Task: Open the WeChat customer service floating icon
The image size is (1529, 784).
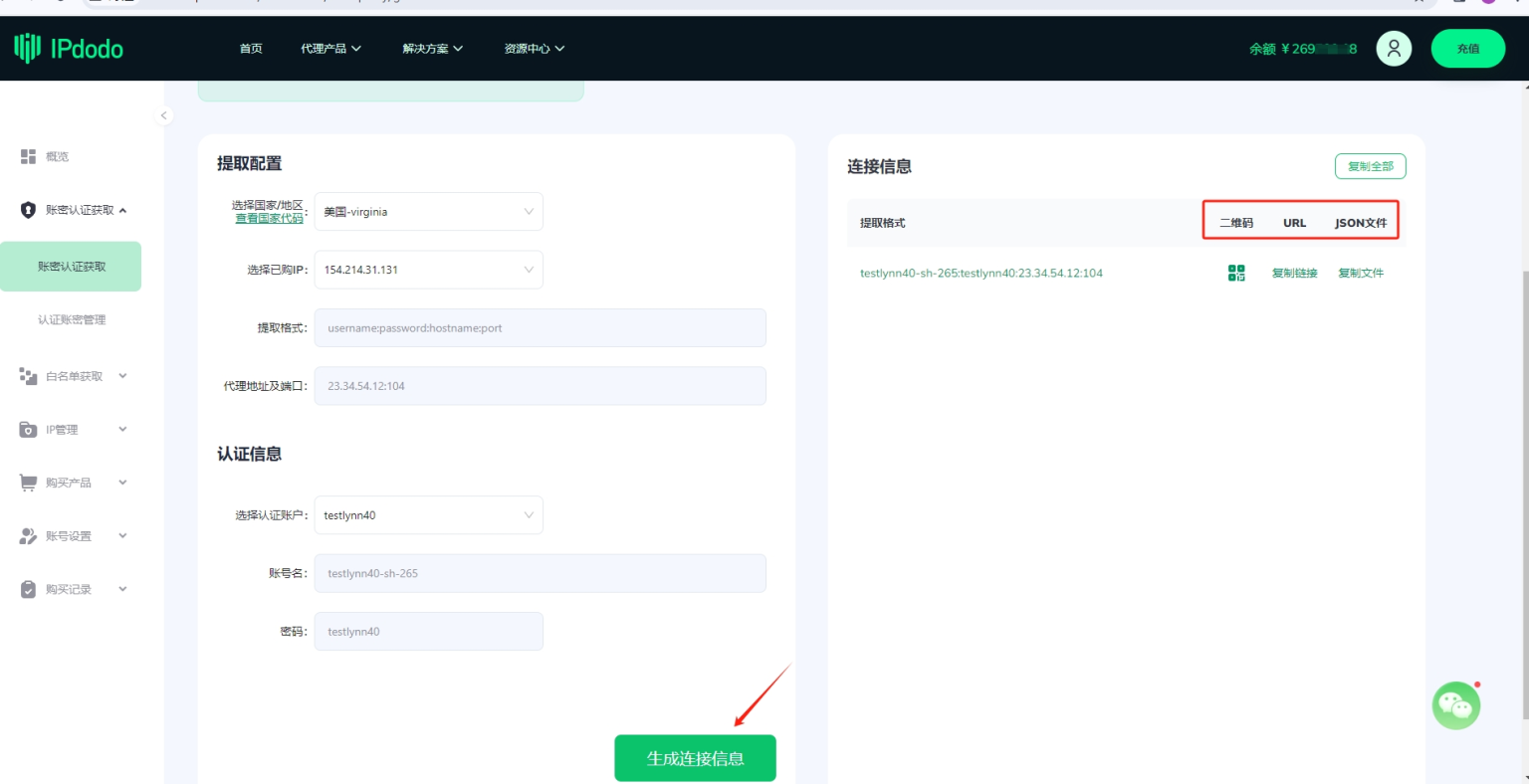Action: click(x=1455, y=705)
